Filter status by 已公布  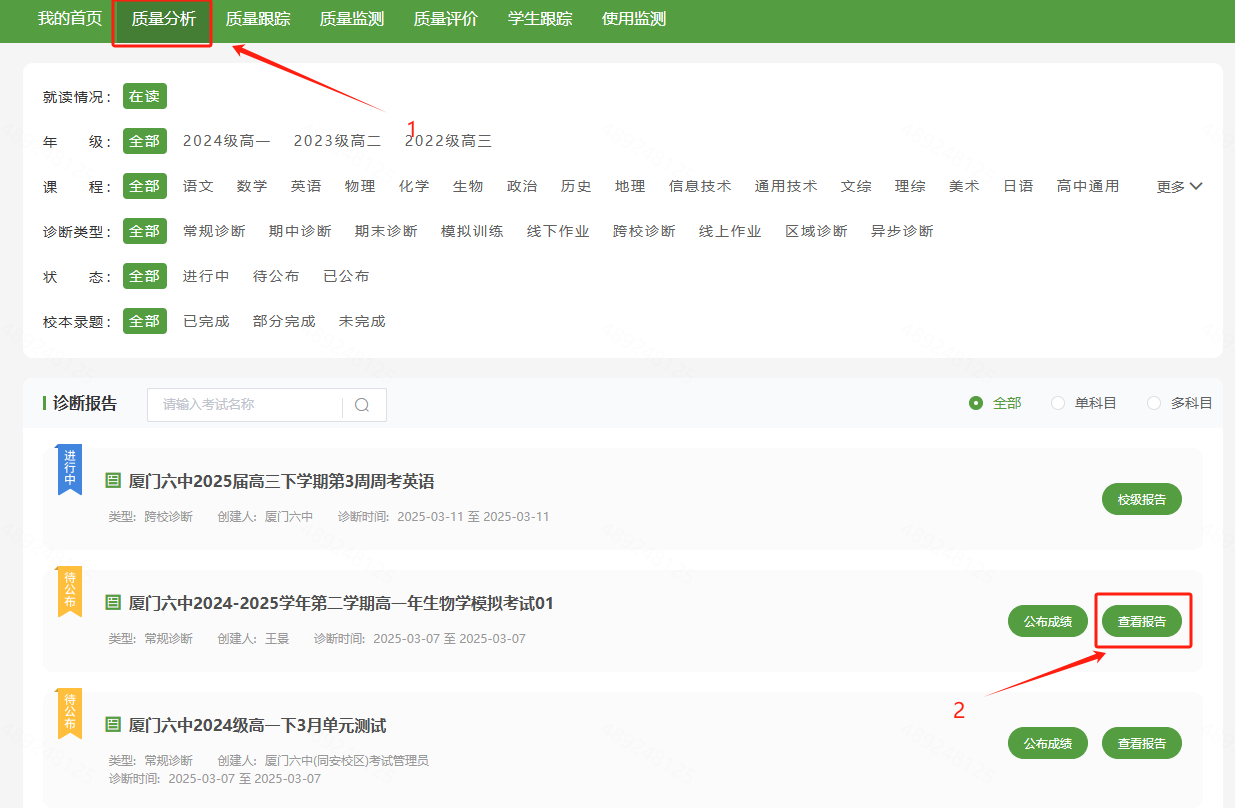click(x=346, y=276)
